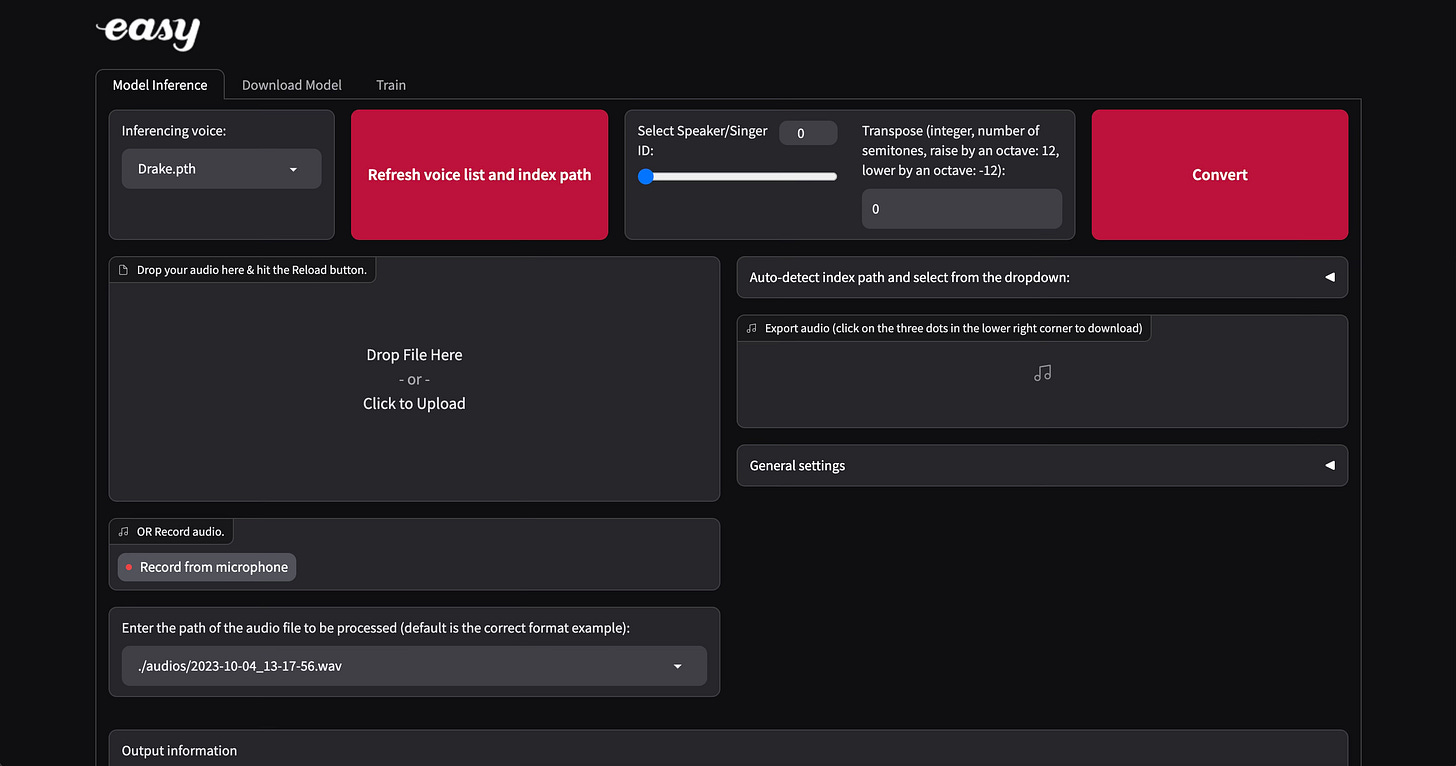Switch to the Train tab
This screenshot has width=1456, height=766.
(390, 85)
